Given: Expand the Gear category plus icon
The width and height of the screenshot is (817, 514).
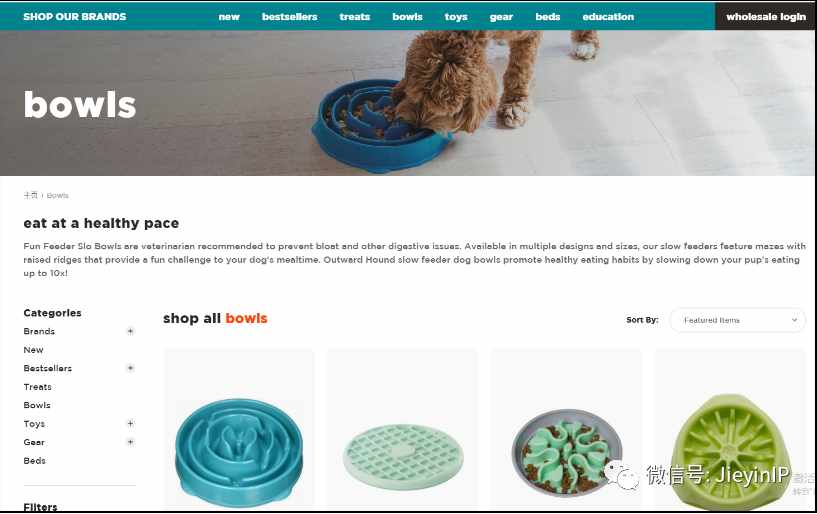Looking at the screenshot, I should point(130,442).
